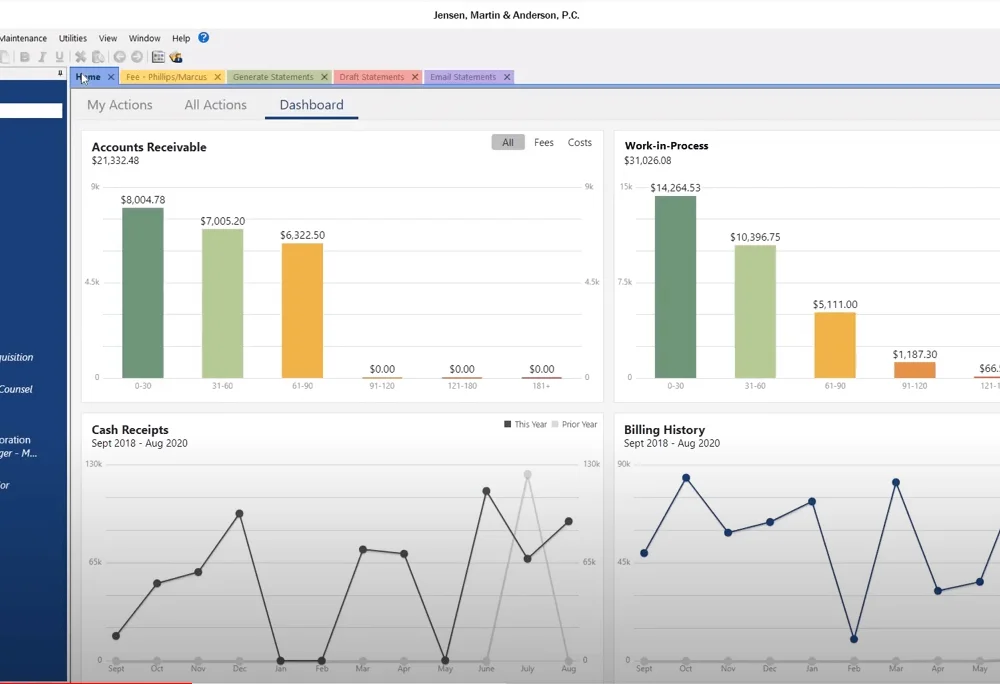Open the calendar toolbar icon
Image resolution: width=1000 pixels, height=684 pixels.
(158, 57)
